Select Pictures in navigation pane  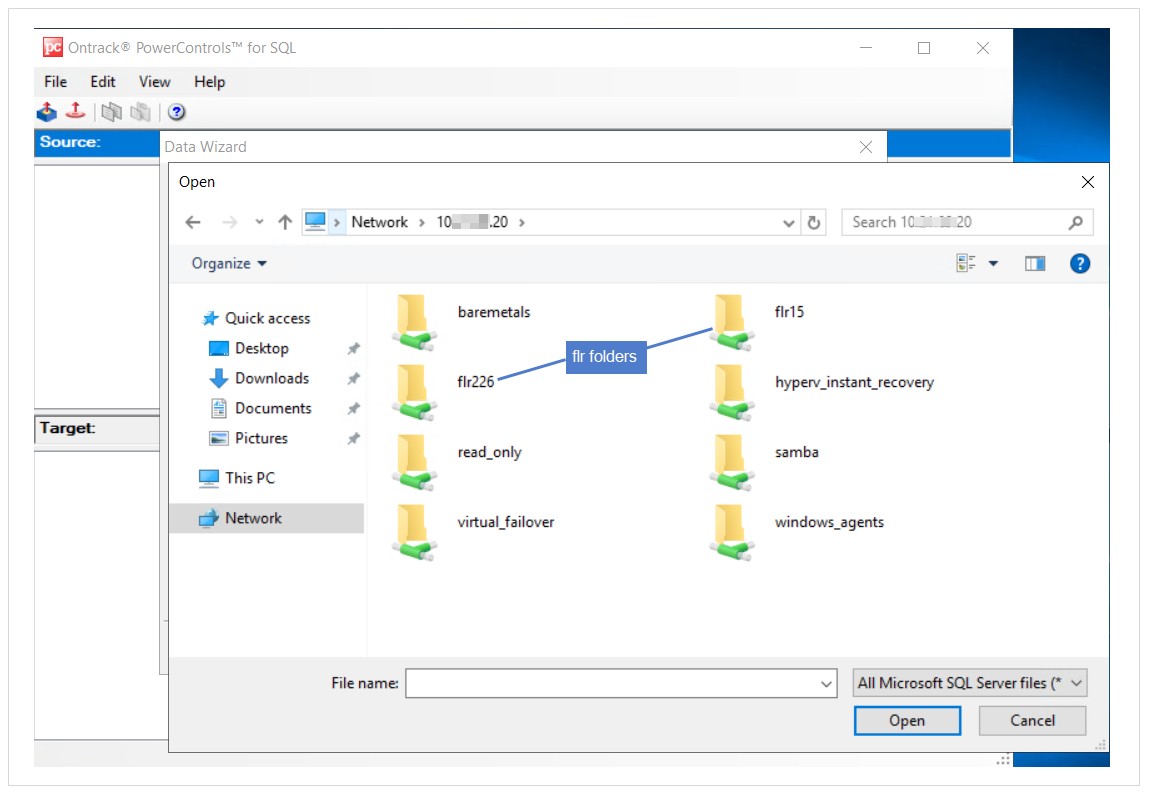click(x=261, y=438)
